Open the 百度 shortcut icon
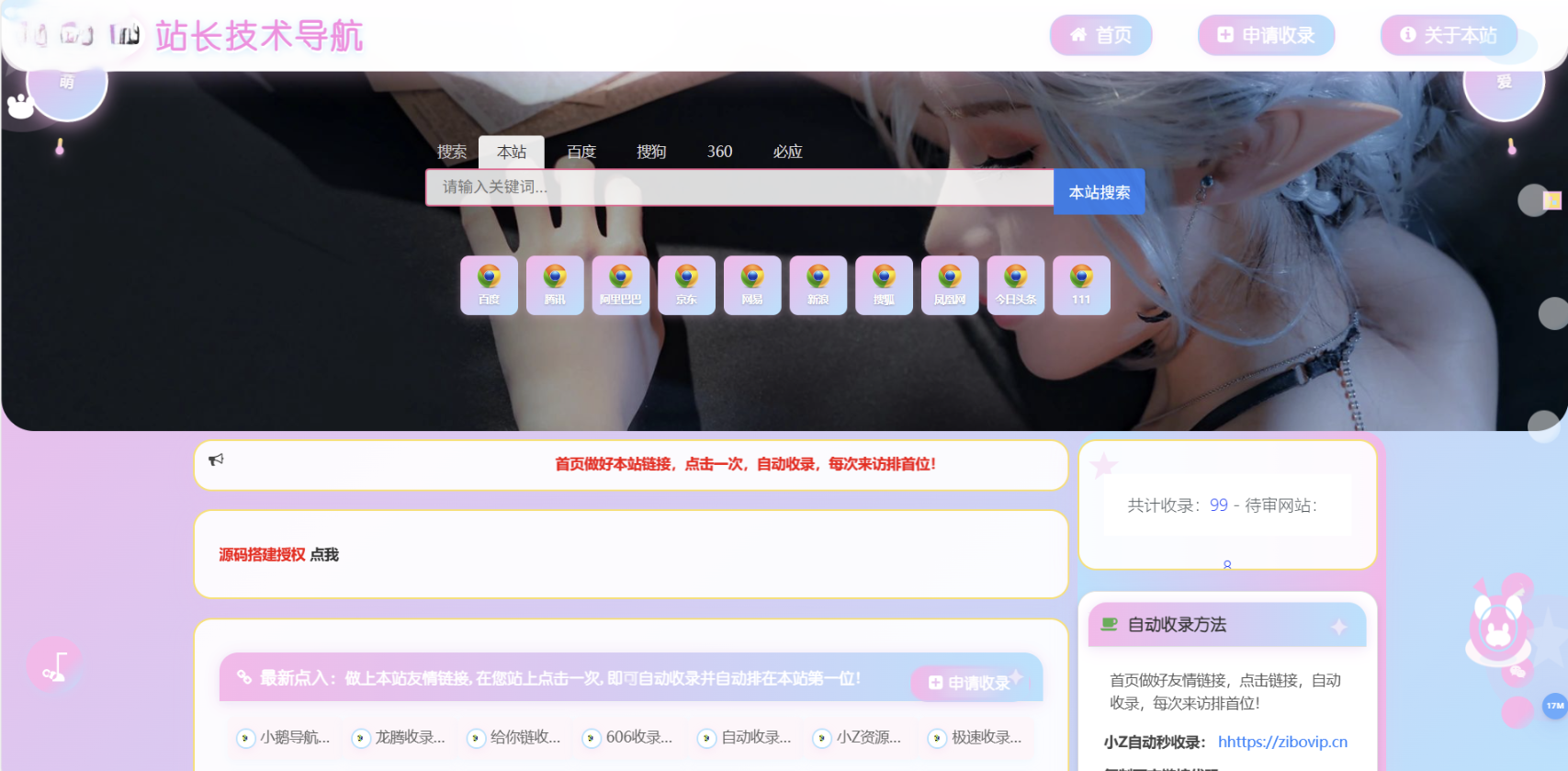Screen dimensions: 1568x771 (489, 286)
